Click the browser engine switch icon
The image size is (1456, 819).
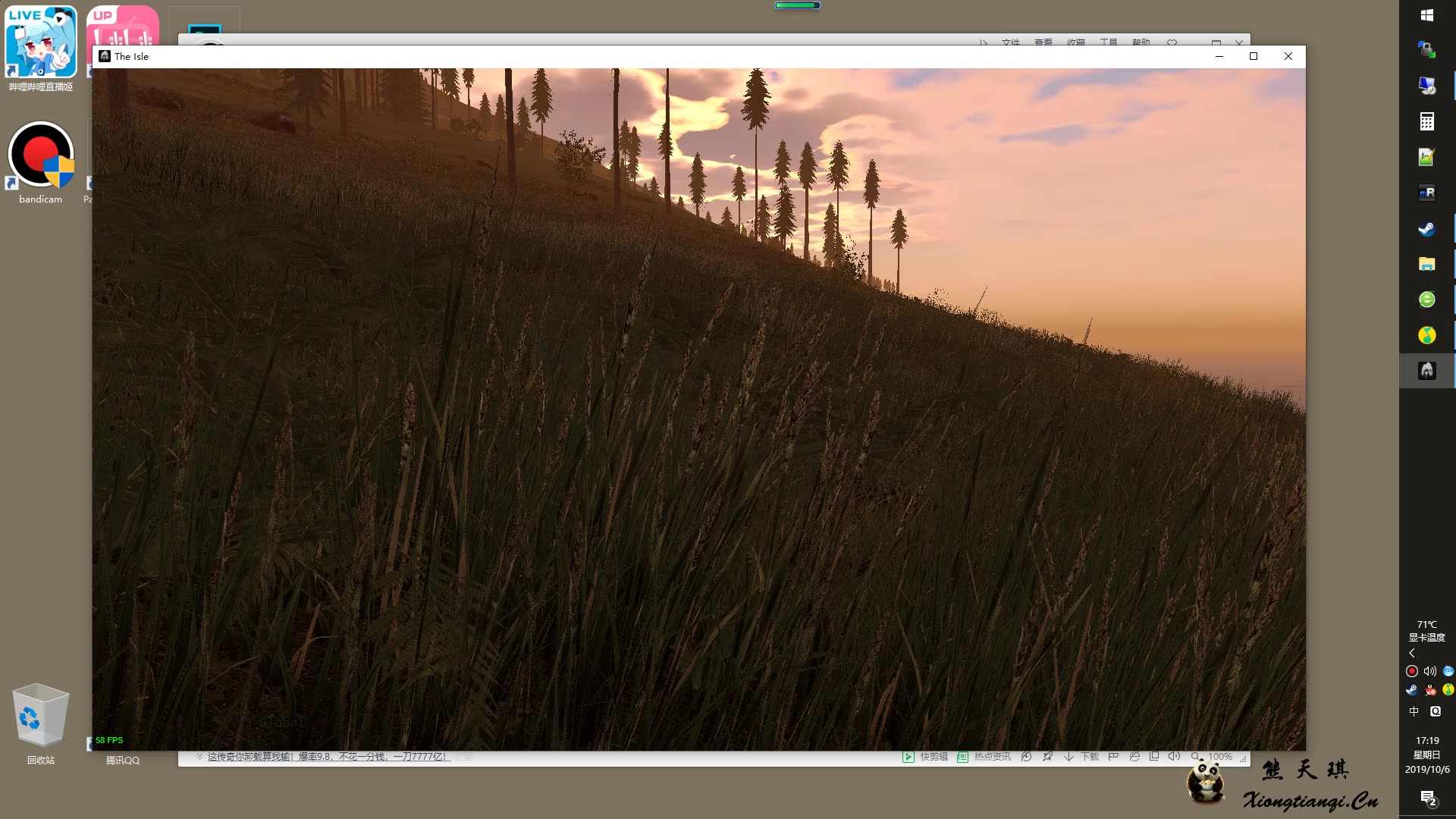1134,757
